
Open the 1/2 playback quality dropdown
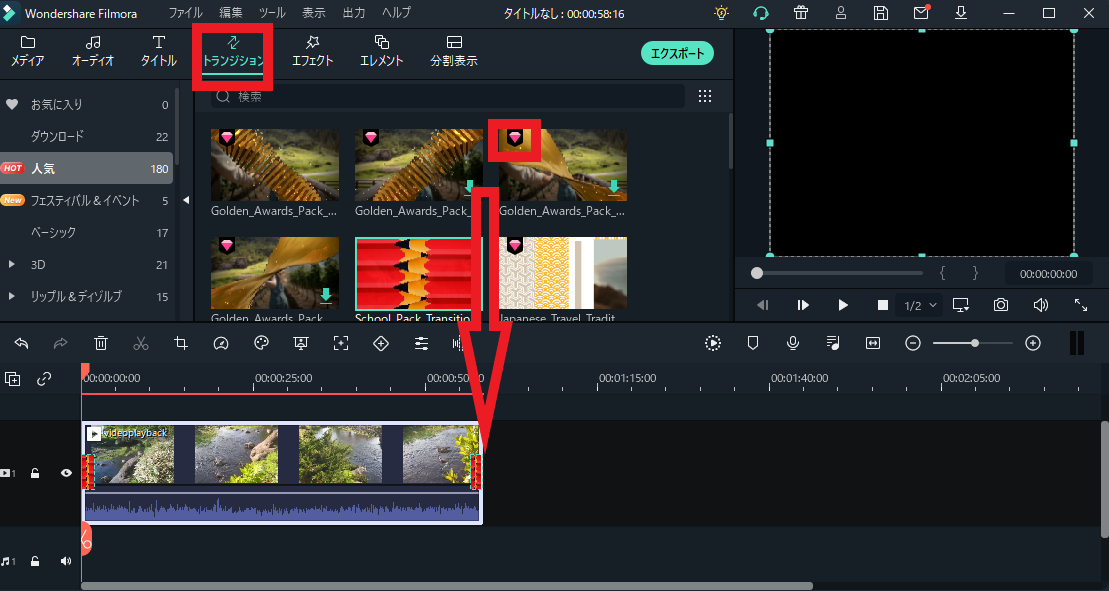point(921,305)
